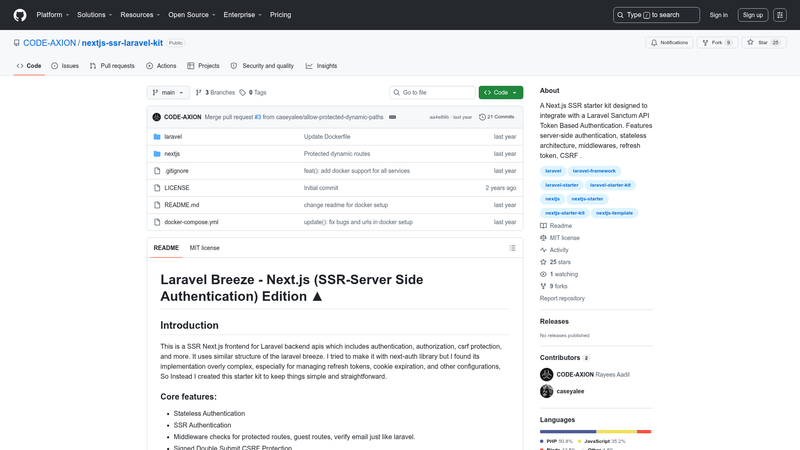Open the Pull requests tab

coord(112,66)
